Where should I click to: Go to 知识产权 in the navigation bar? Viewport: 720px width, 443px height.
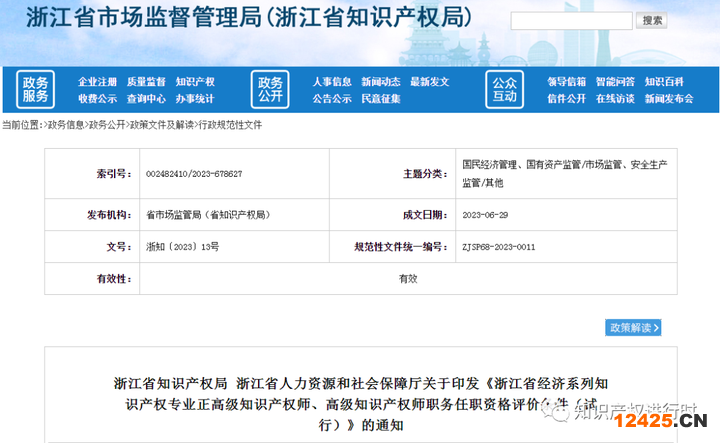[195, 82]
